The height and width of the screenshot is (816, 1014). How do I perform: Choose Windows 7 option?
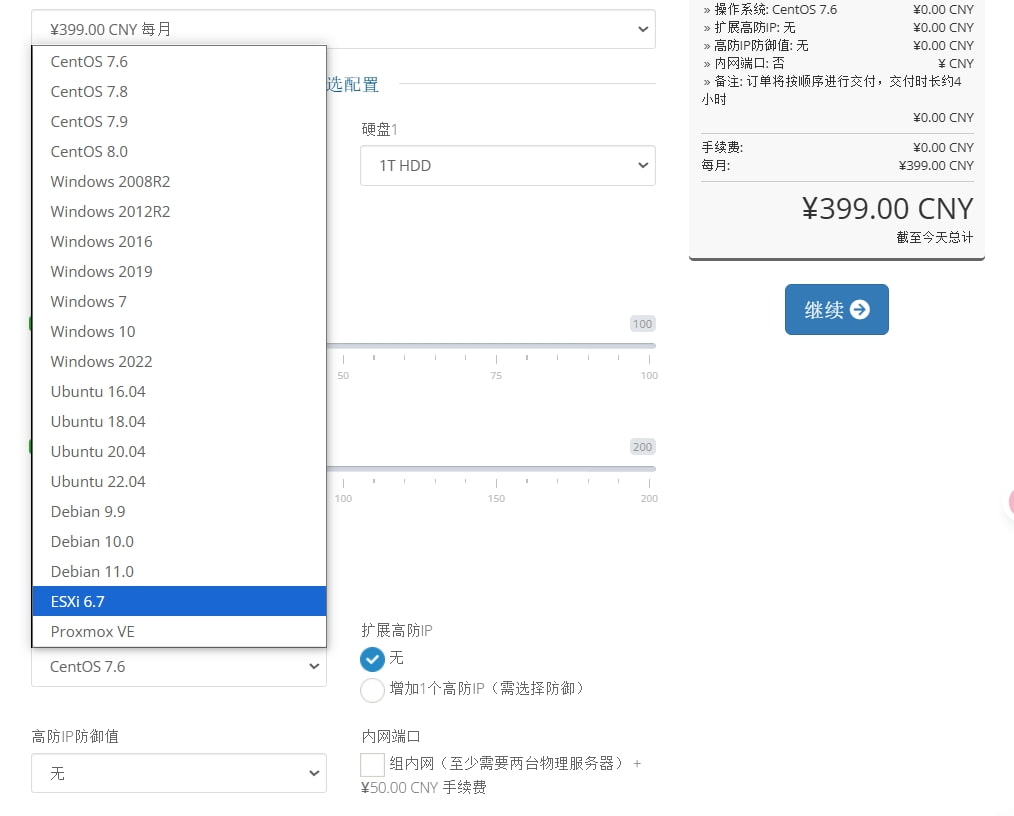(179, 301)
